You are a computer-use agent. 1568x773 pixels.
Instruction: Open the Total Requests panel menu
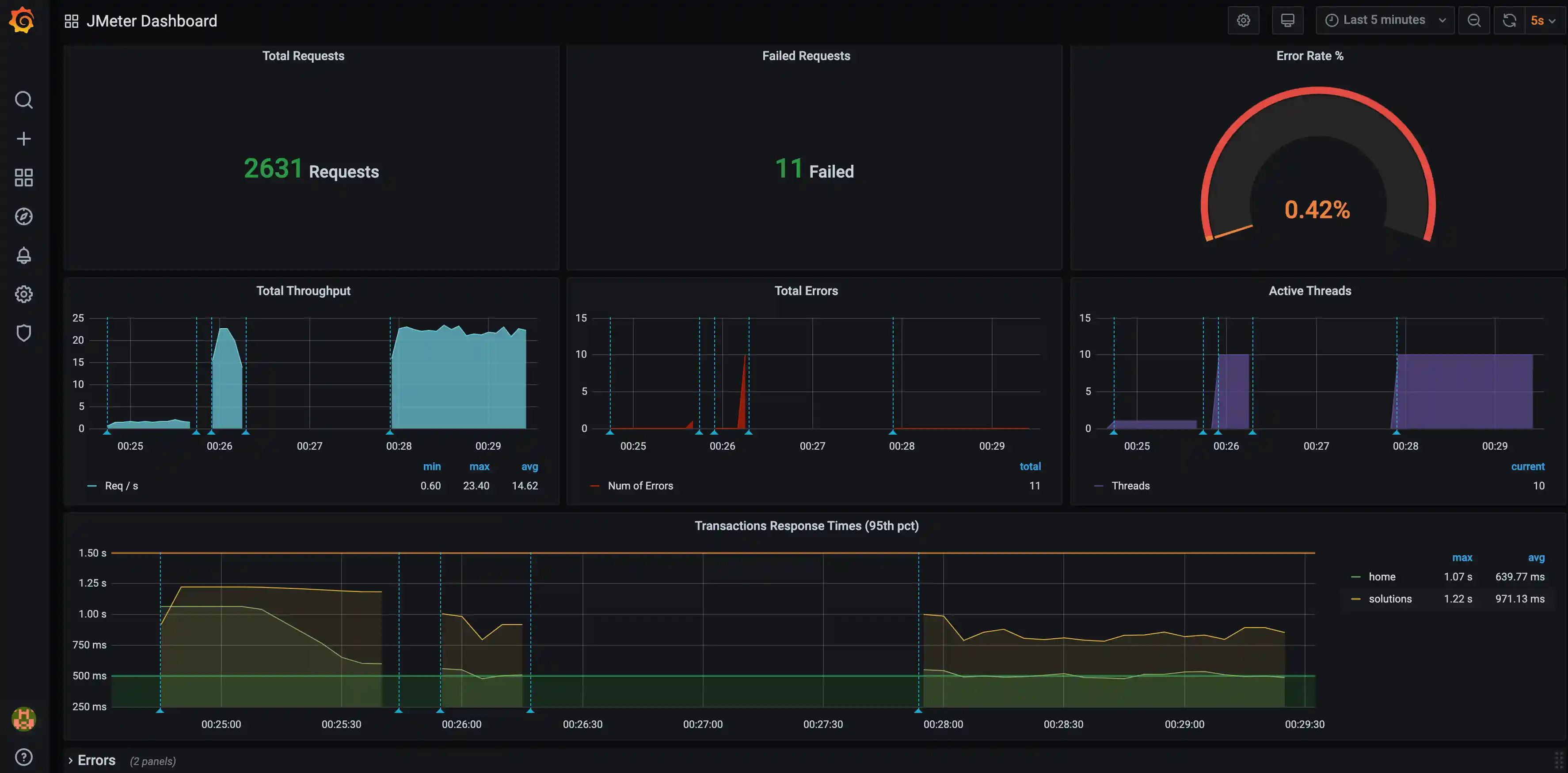303,55
